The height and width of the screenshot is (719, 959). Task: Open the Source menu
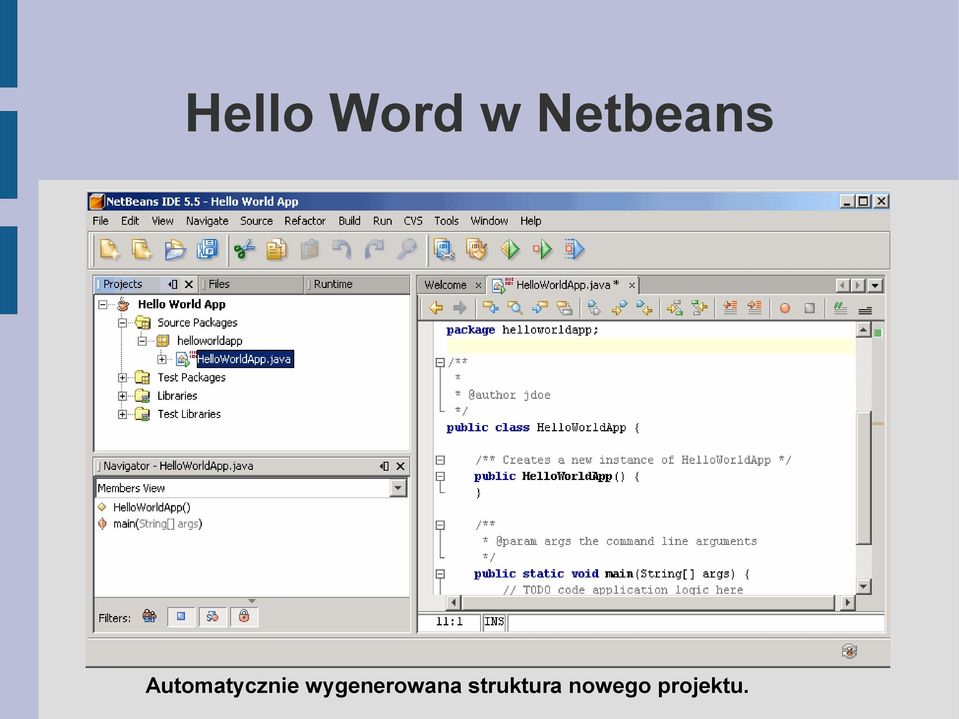click(256, 221)
